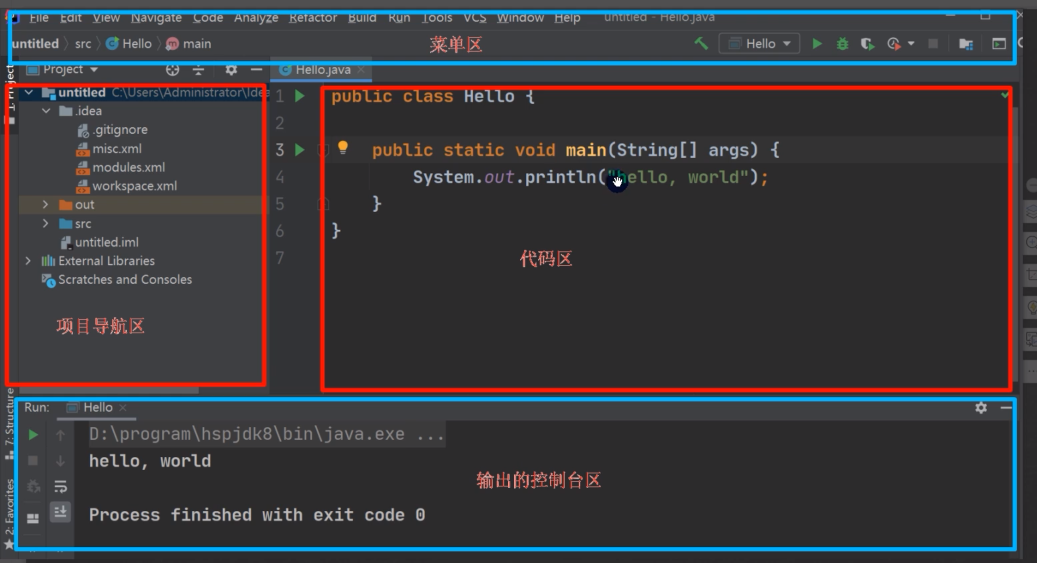Click the green checkmark inspection indicator in editor
The image size is (1037, 563).
(1005, 95)
